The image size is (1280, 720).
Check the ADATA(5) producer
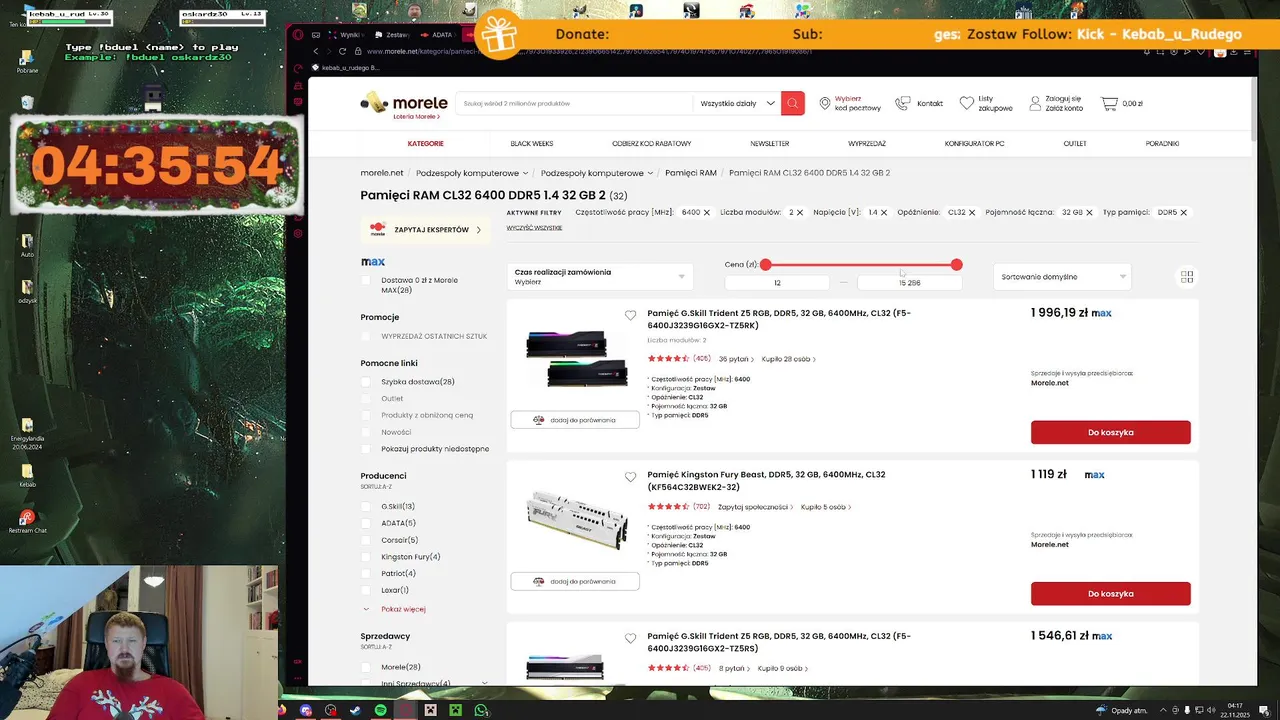click(x=366, y=523)
